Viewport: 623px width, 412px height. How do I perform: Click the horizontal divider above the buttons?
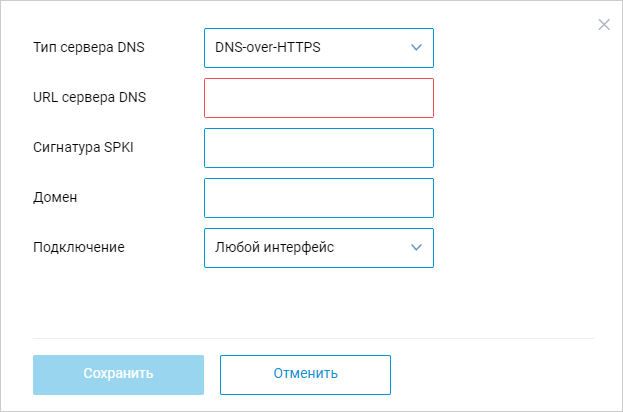pos(312,338)
